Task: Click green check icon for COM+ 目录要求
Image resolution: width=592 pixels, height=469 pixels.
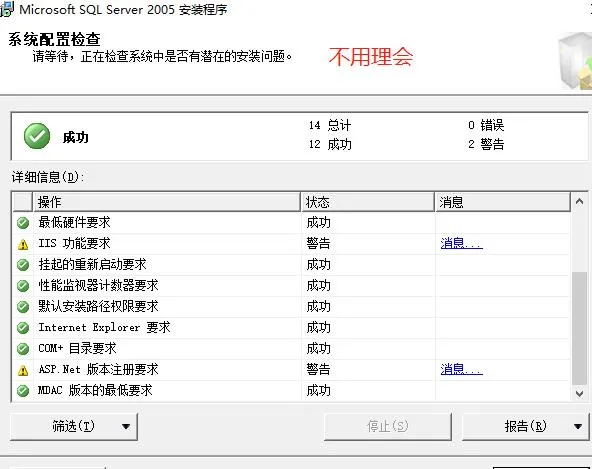Action: tap(23, 349)
